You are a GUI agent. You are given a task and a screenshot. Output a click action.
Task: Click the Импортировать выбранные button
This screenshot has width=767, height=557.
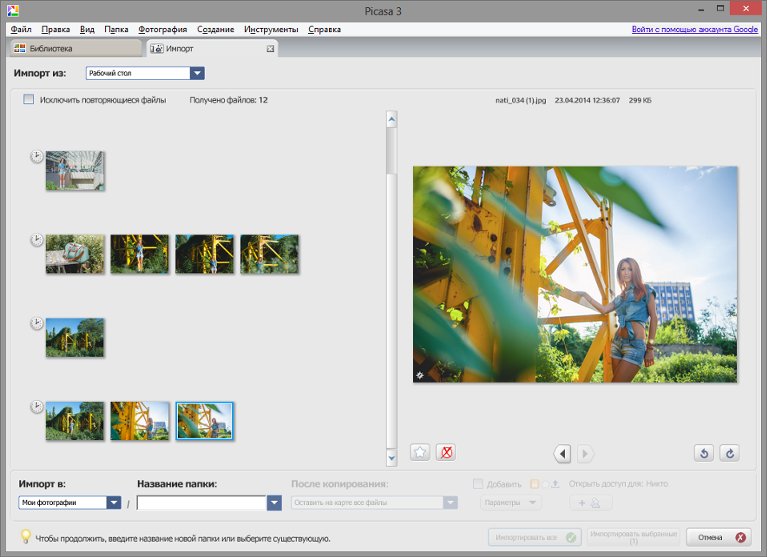pyautogui.click(x=633, y=537)
